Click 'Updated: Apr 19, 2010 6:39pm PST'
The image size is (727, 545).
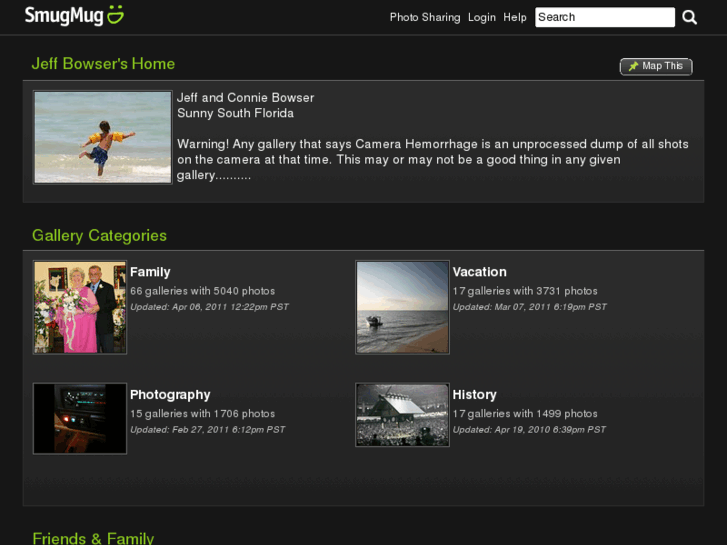click(x=529, y=430)
